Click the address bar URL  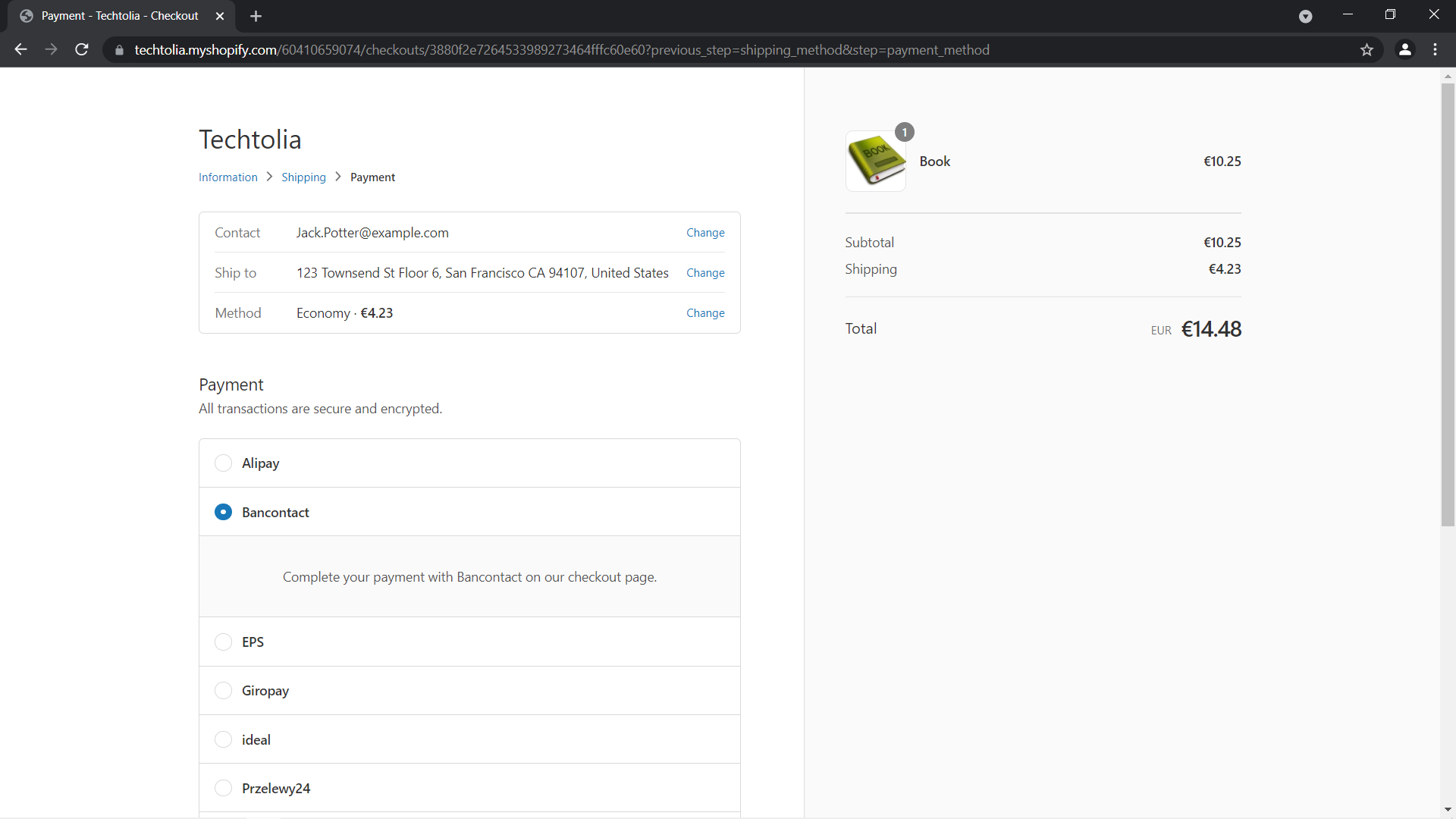point(562,50)
